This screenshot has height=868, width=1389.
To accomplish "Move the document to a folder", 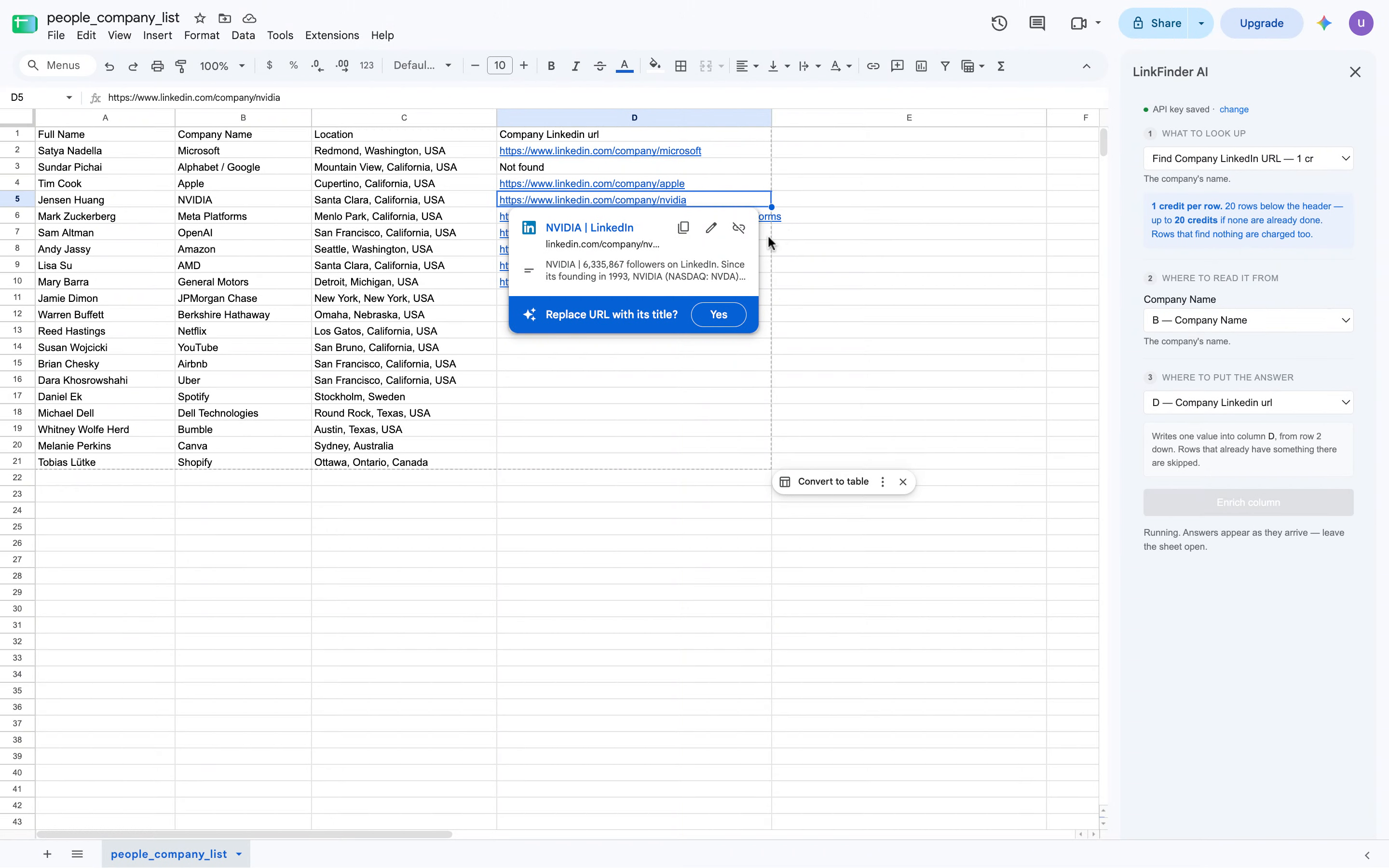I will point(225,18).
